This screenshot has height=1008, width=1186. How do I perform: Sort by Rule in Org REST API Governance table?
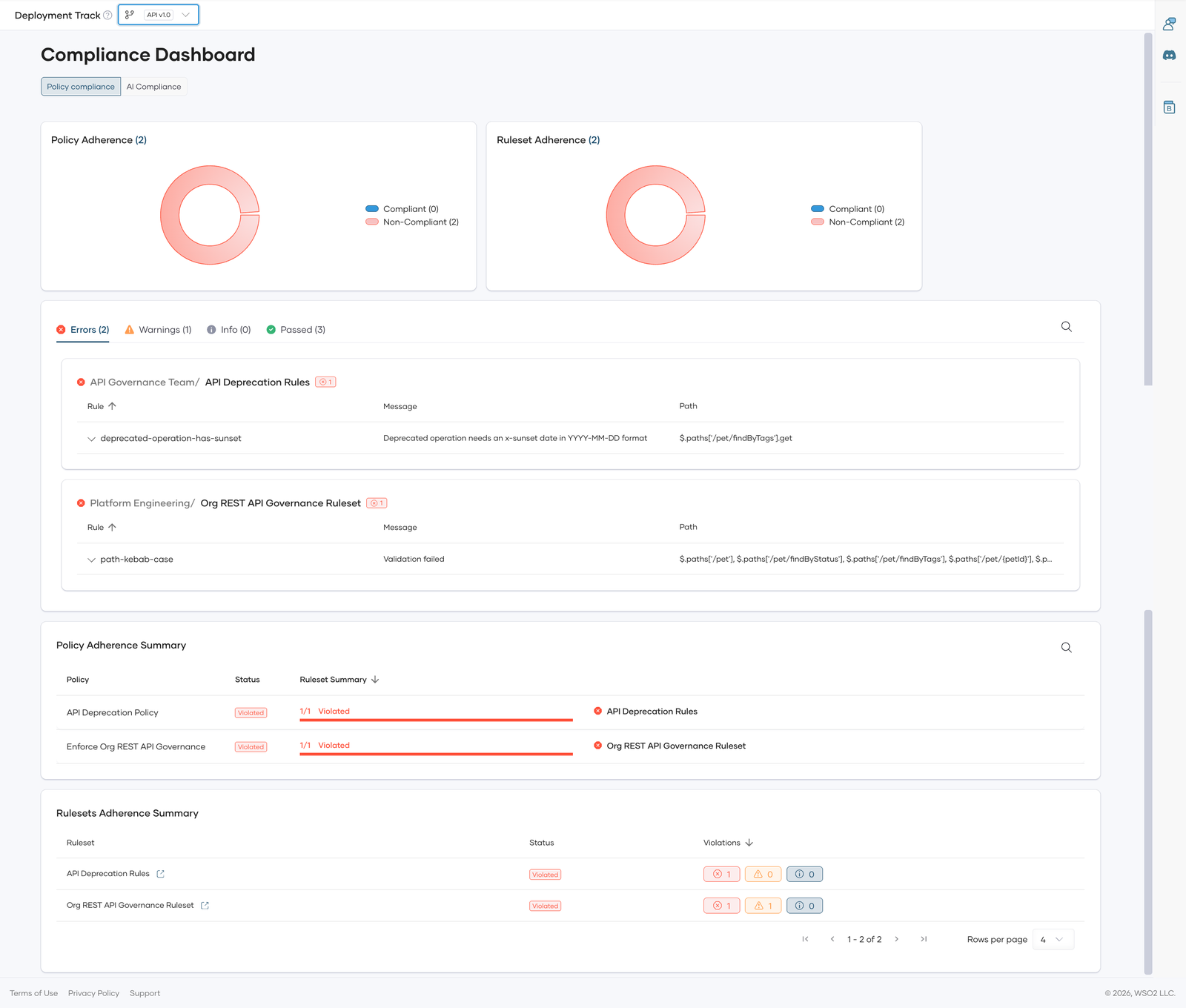tap(112, 527)
